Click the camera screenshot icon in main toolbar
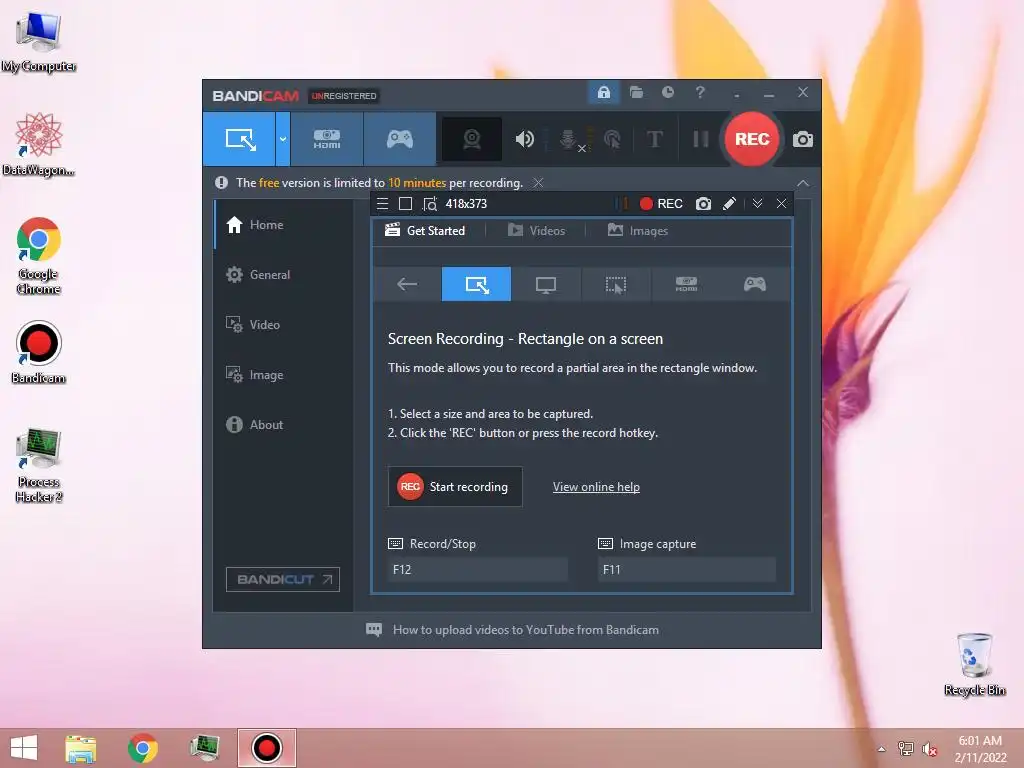 click(803, 139)
